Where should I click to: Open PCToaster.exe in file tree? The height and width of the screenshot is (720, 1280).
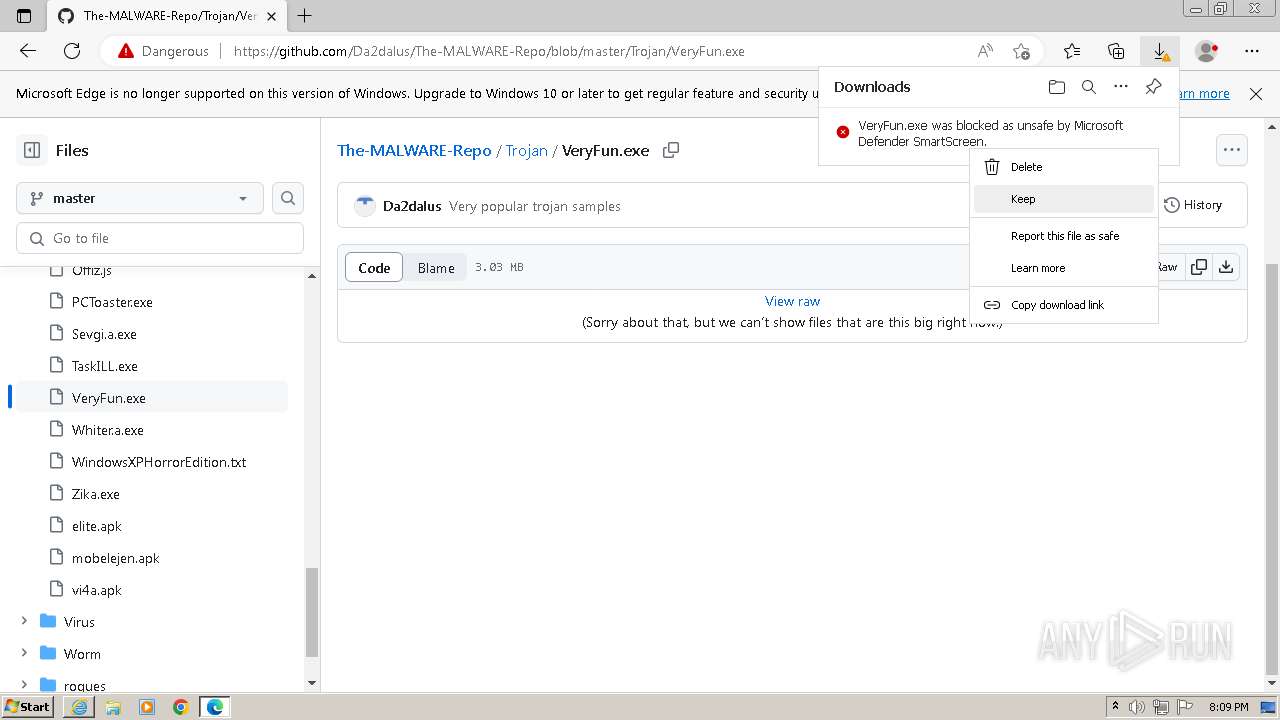pyautogui.click(x=112, y=302)
